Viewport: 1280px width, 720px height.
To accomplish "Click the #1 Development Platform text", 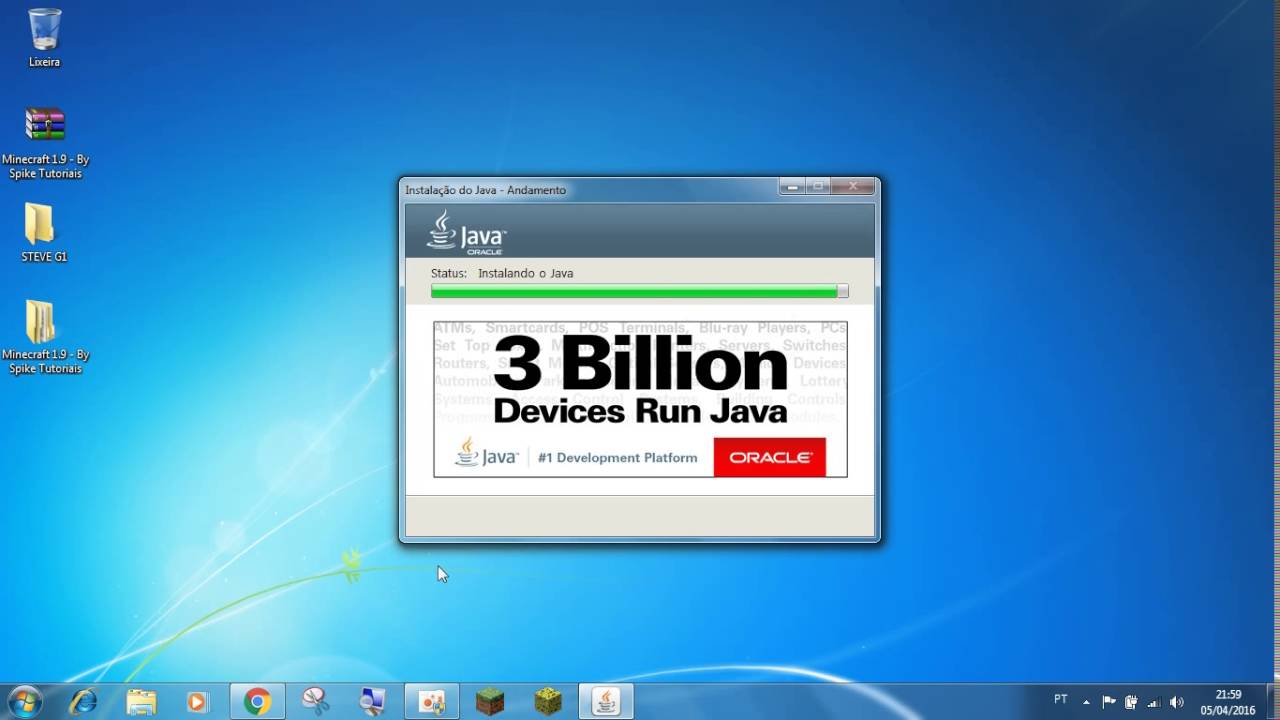I will 617,458.
